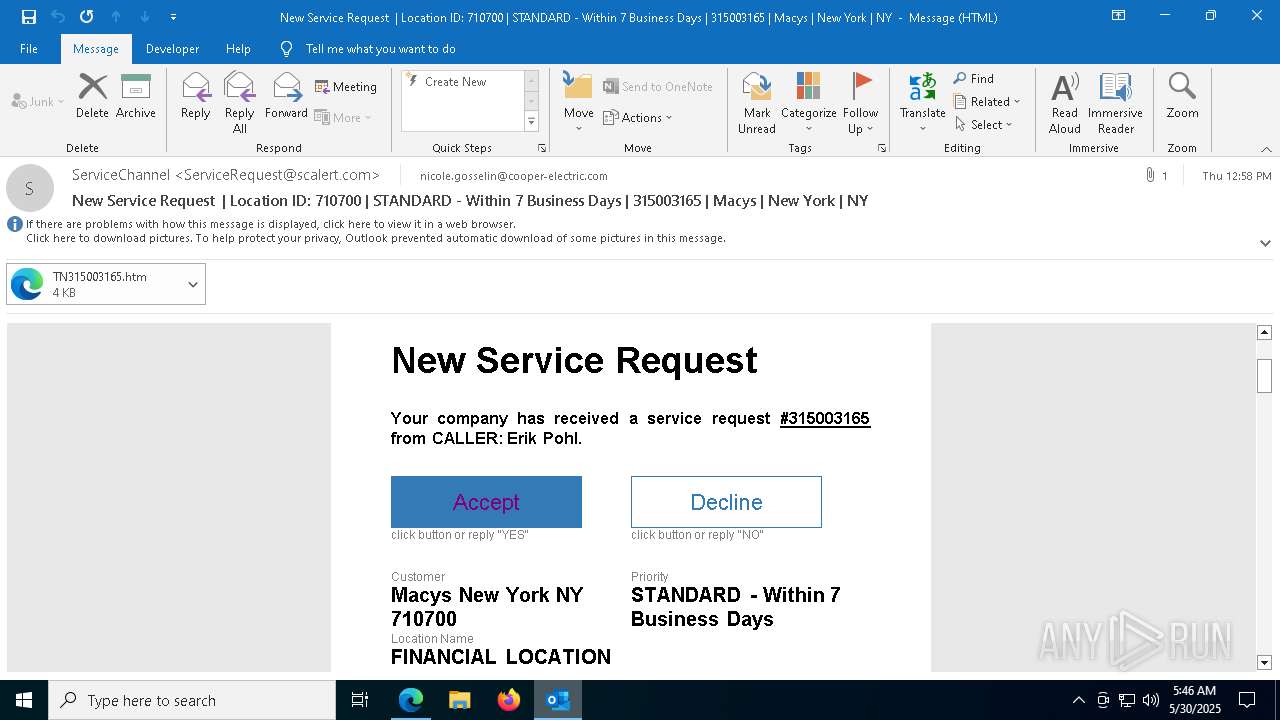Viewport: 1280px width, 720px height.
Task: Click the message scrollbar down arrow
Action: tap(1264, 662)
